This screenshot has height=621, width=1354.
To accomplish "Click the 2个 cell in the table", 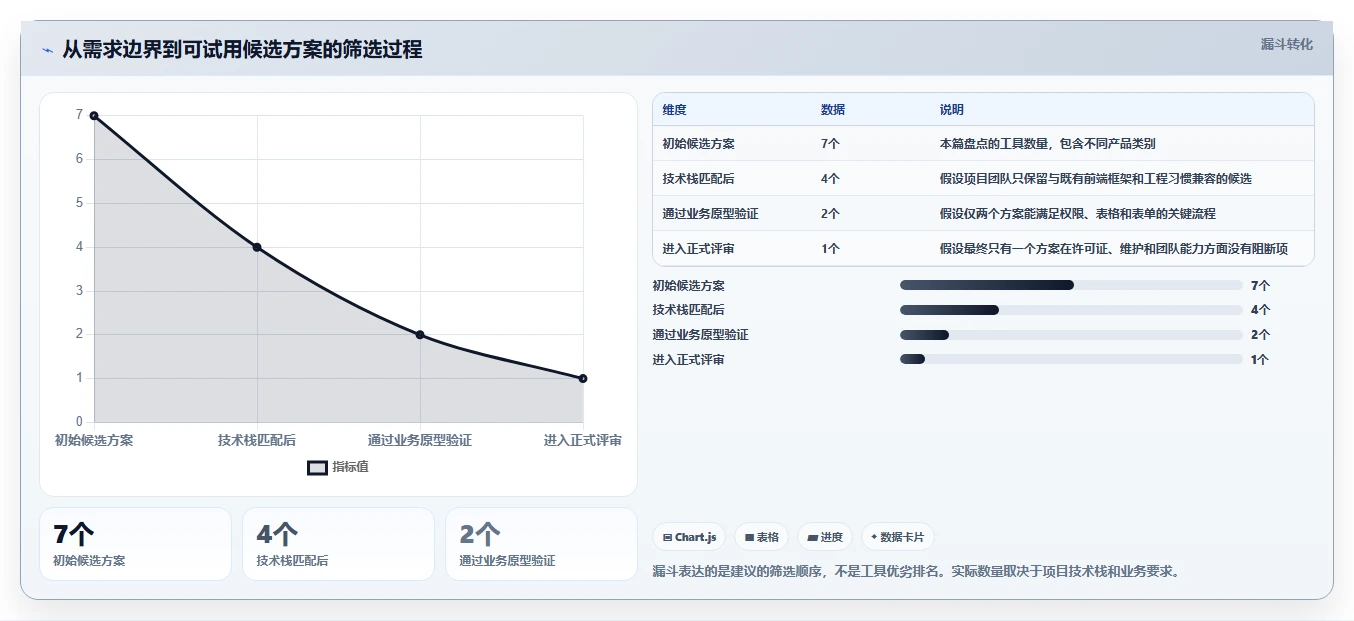I will tap(830, 214).
